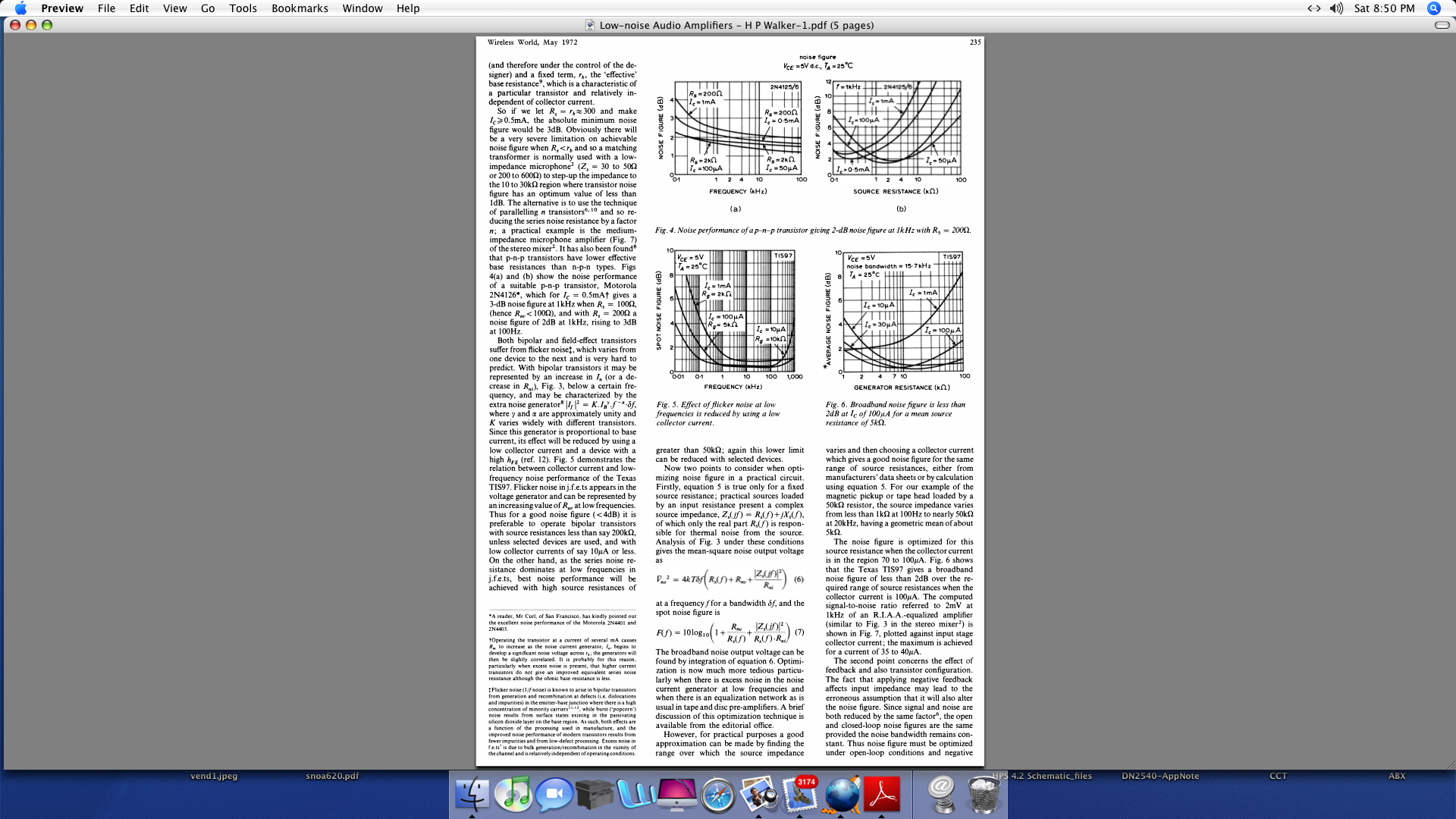The height and width of the screenshot is (819, 1456).
Task: Click the Preview app icon in Dock
Action: pos(759,795)
